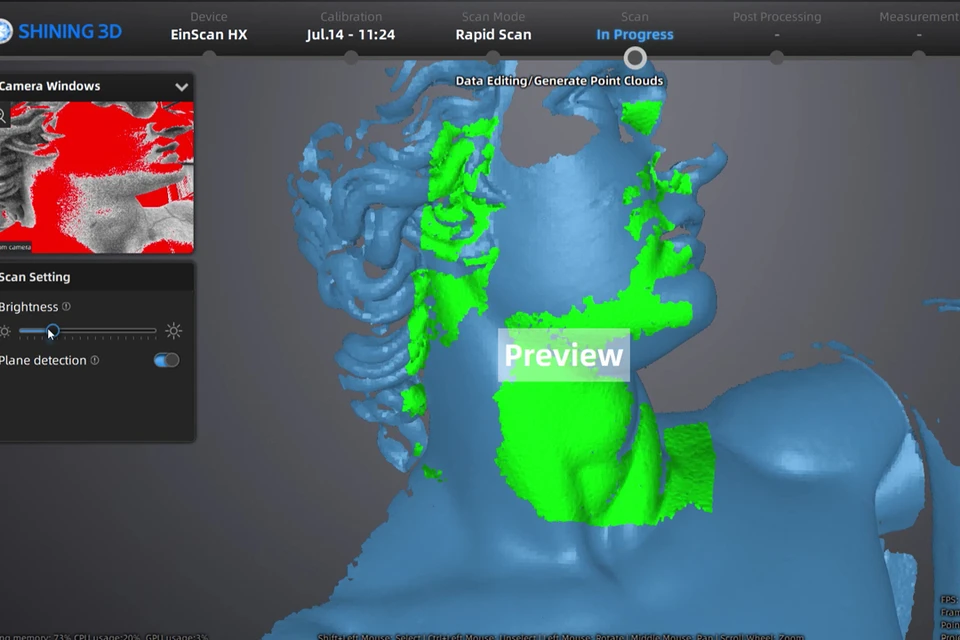This screenshot has height=640, width=960.
Task: Go to the Post Processing stage
Action: (x=777, y=26)
